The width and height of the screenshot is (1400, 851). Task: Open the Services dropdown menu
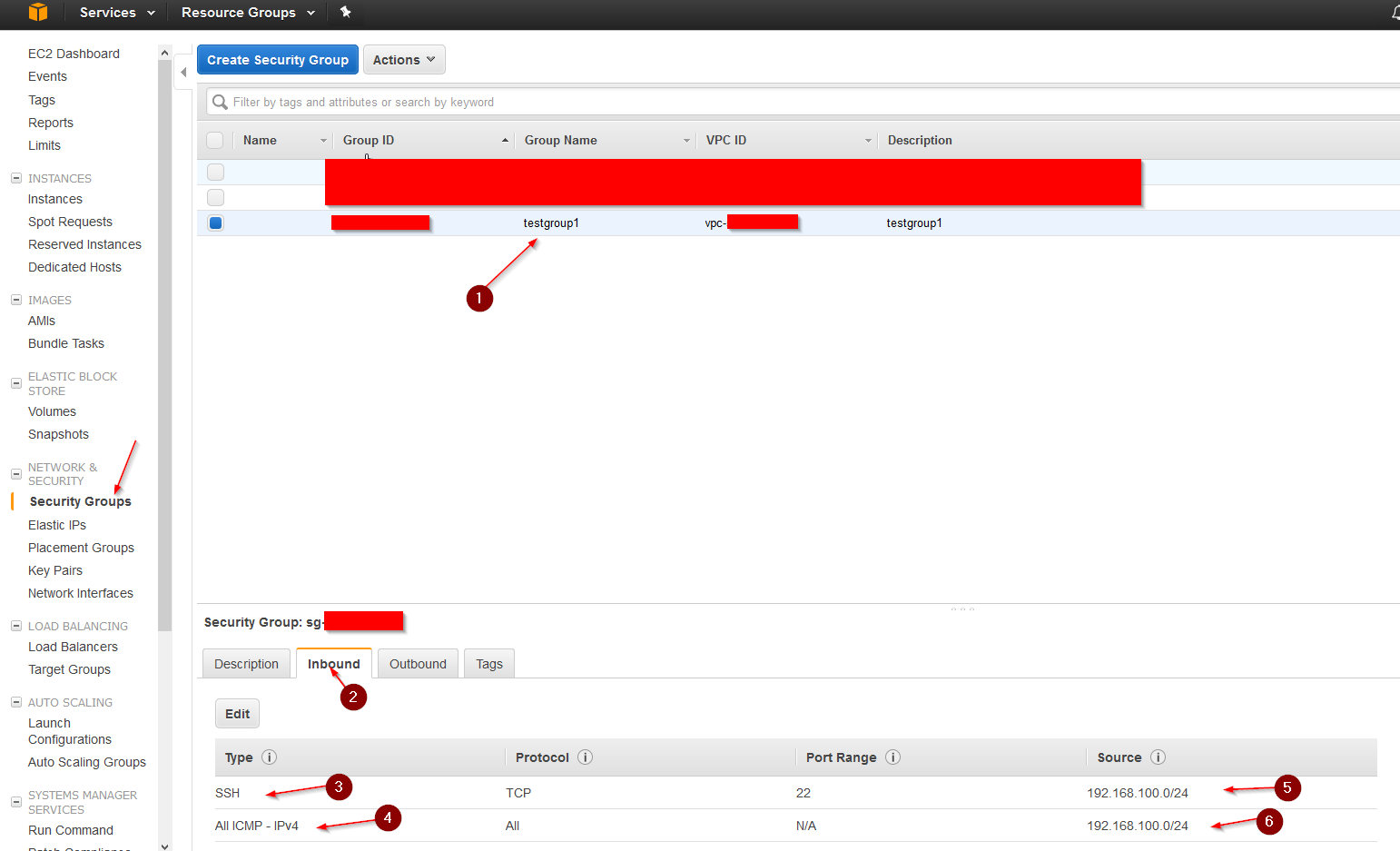coord(117,13)
